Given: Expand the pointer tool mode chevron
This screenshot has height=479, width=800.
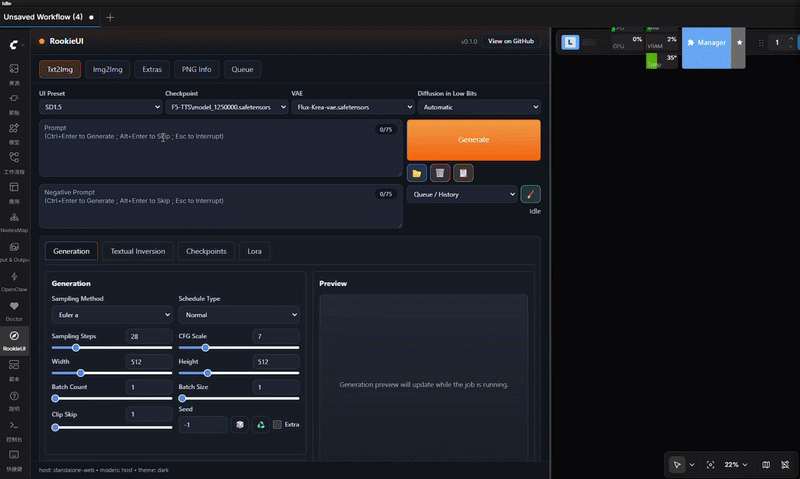Looking at the screenshot, I should tap(692, 465).
